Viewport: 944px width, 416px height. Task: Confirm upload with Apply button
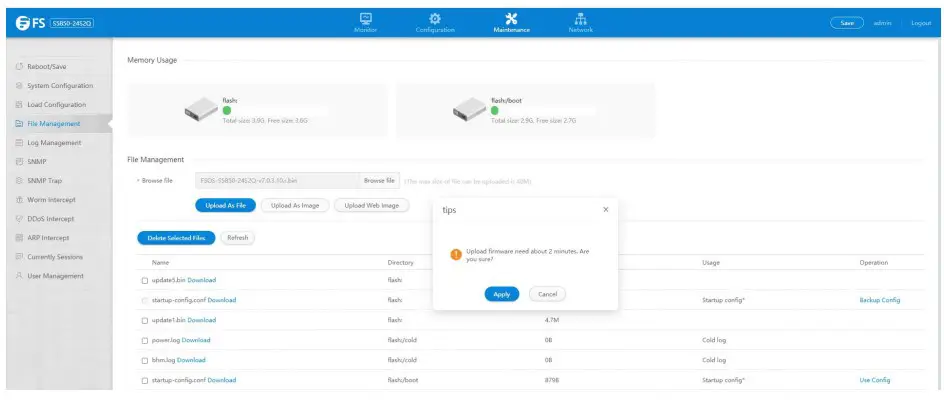click(502, 294)
